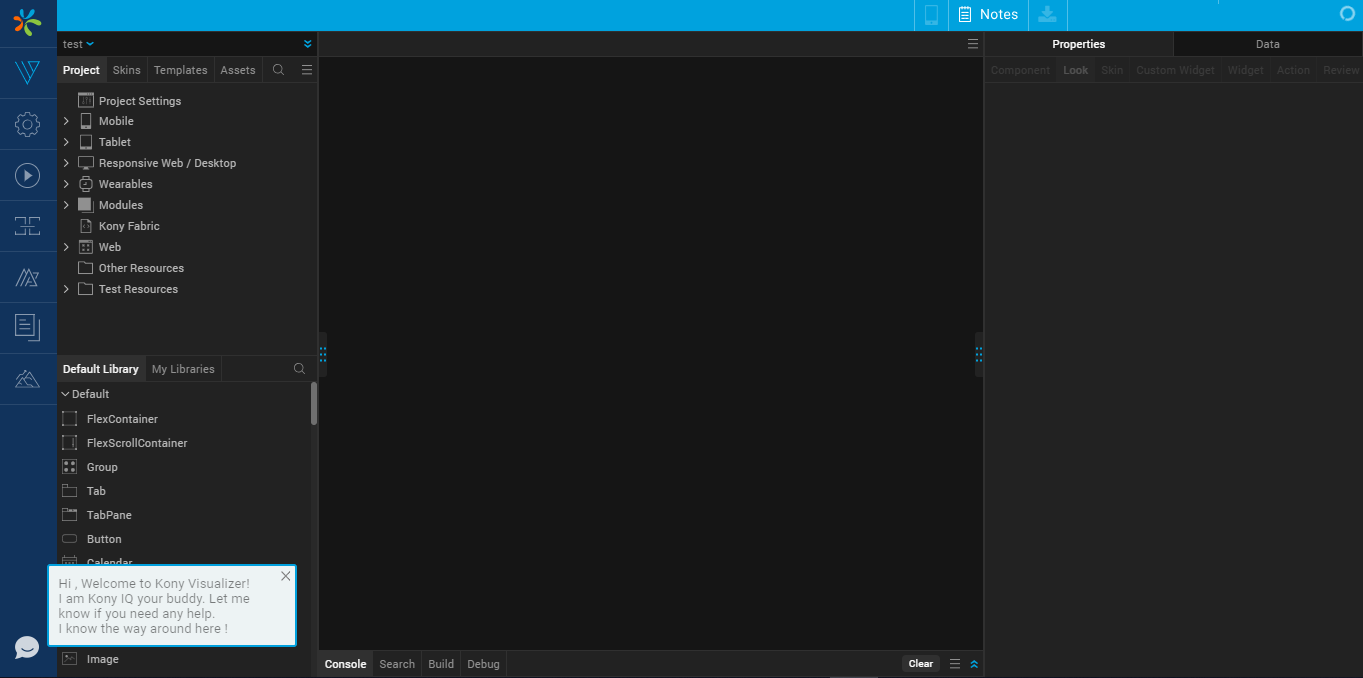Open the console panel hamburger menu
Viewport: 1363px width, 678px height.
click(x=955, y=664)
